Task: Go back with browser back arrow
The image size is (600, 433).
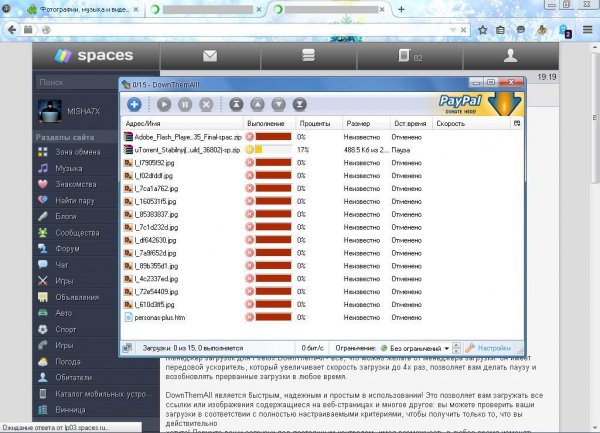Action: point(12,30)
